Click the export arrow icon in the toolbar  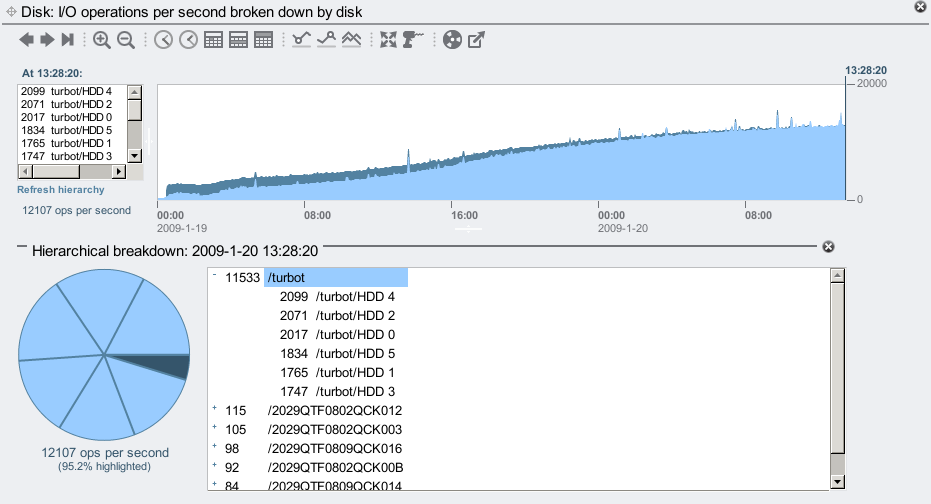(x=477, y=40)
